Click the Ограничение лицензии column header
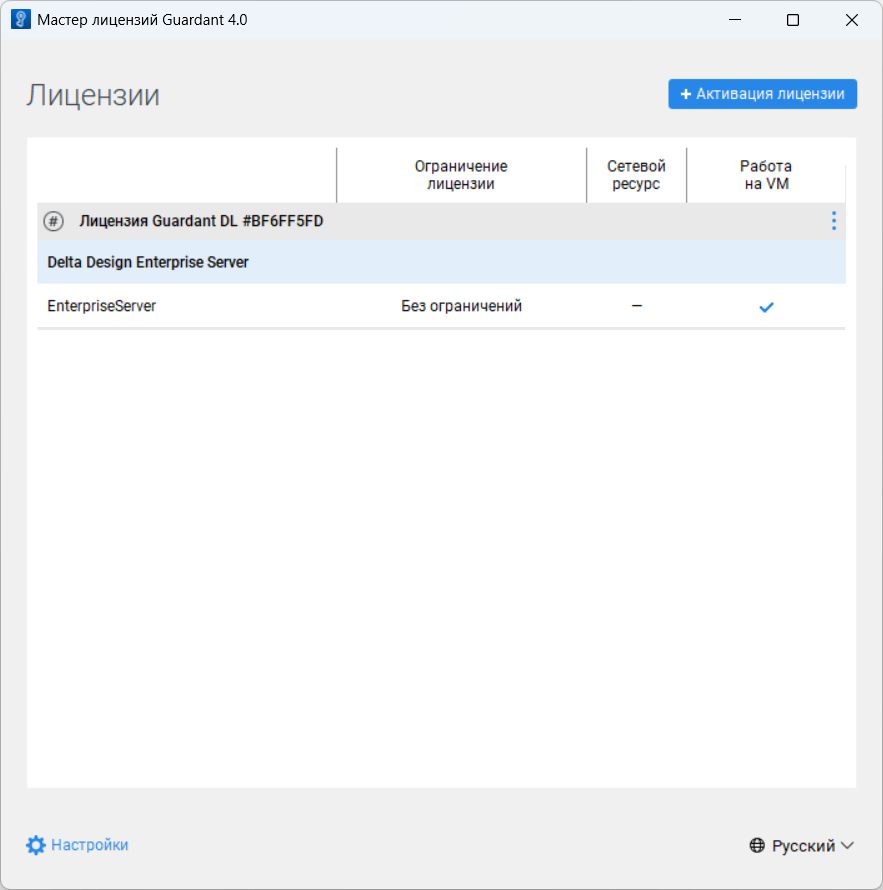The height and width of the screenshot is (890, 883). click(x=461, y=175)
